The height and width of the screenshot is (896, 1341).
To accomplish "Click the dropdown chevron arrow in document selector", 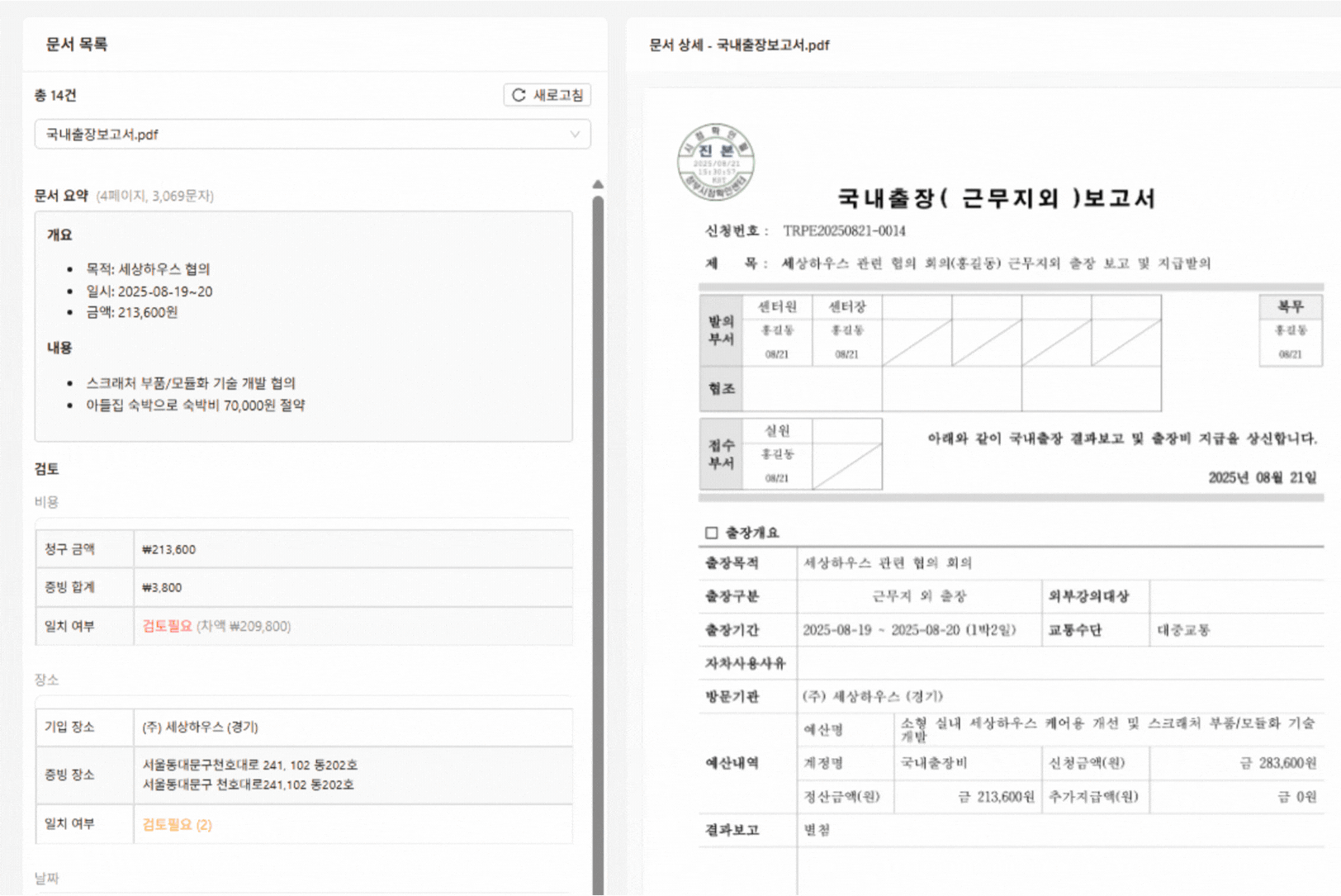I will [575, 134].
